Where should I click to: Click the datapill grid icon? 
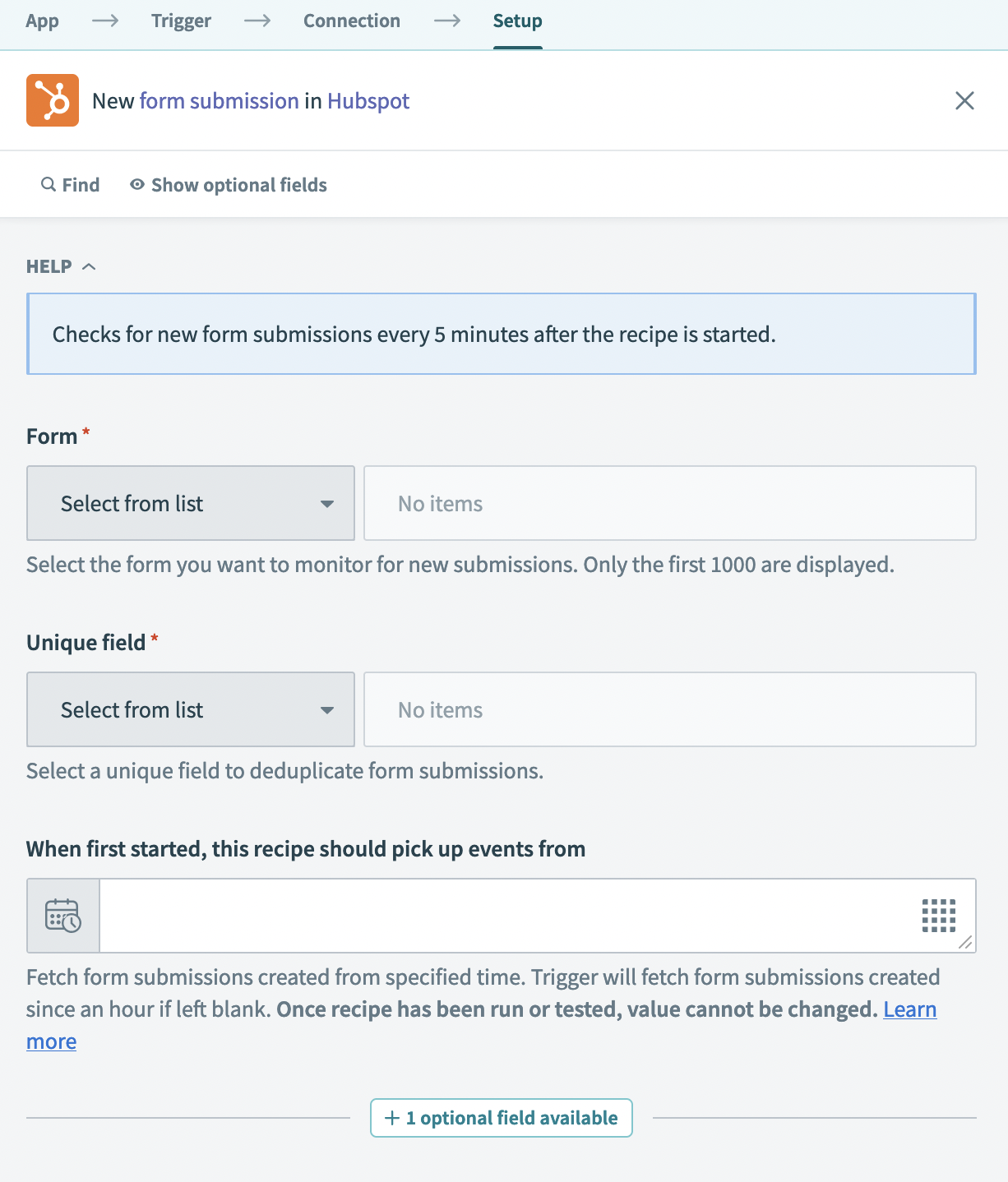pos(941,916)
